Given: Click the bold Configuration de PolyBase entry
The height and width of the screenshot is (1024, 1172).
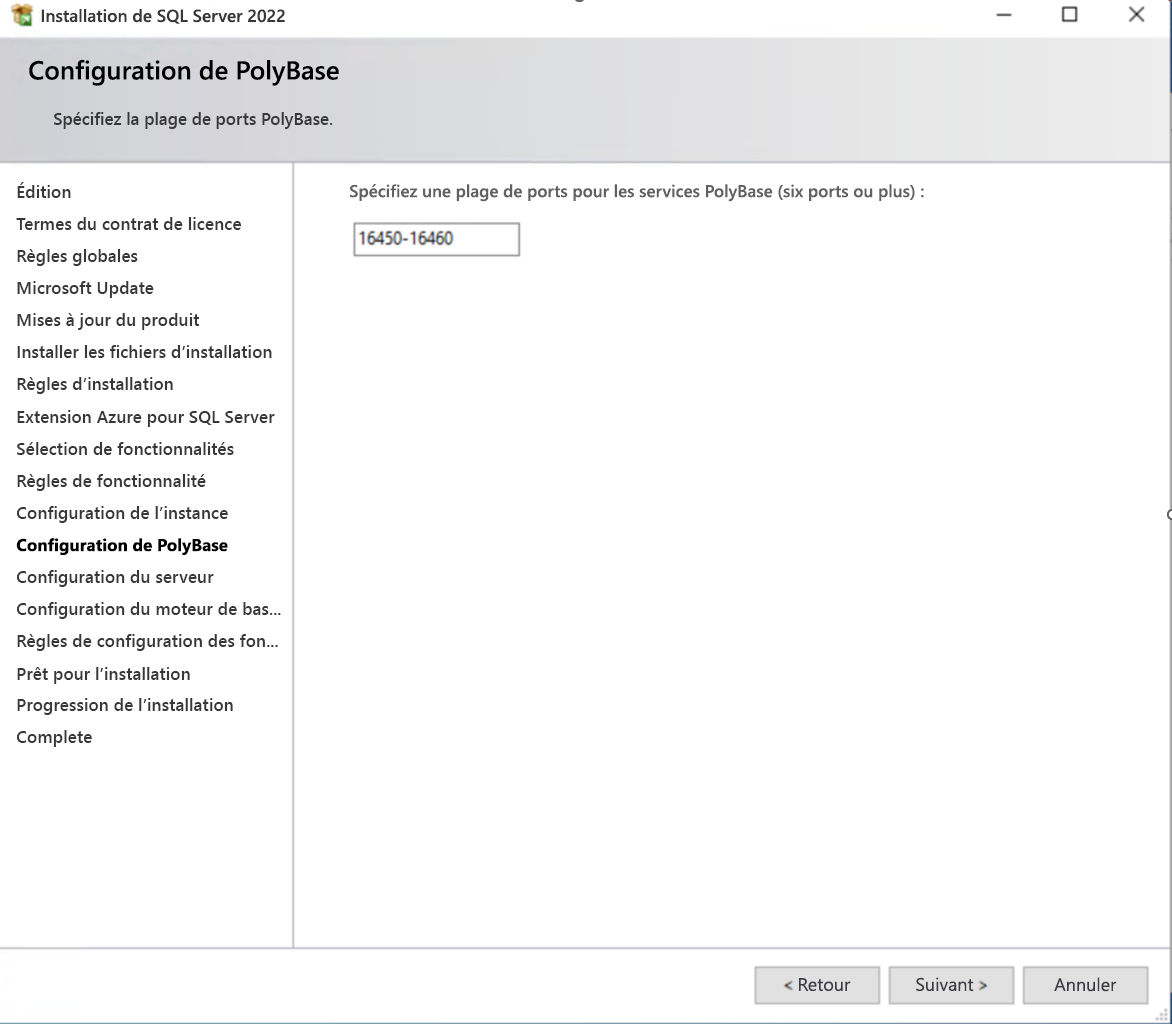Looking at the screenshot, I should click(x=122, y=545).
